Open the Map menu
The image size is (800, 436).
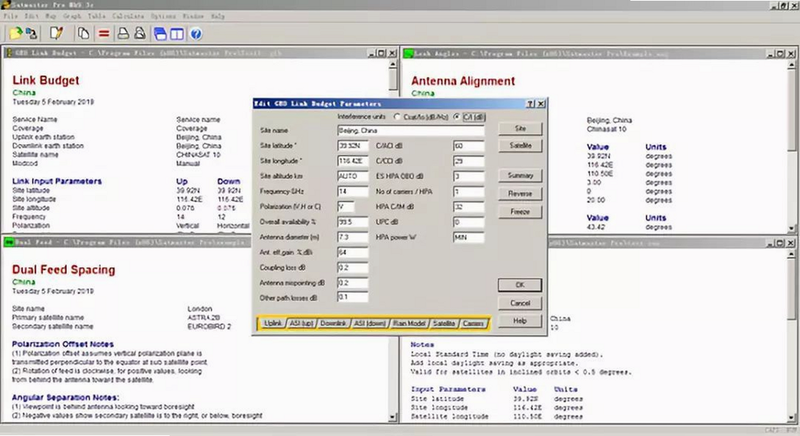51,16
